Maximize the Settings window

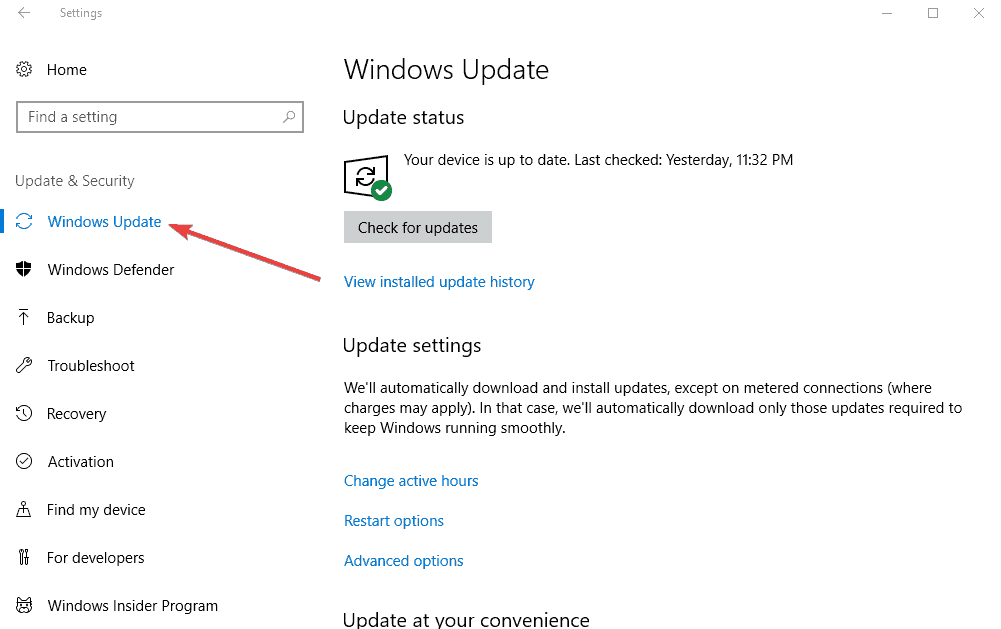933,13
